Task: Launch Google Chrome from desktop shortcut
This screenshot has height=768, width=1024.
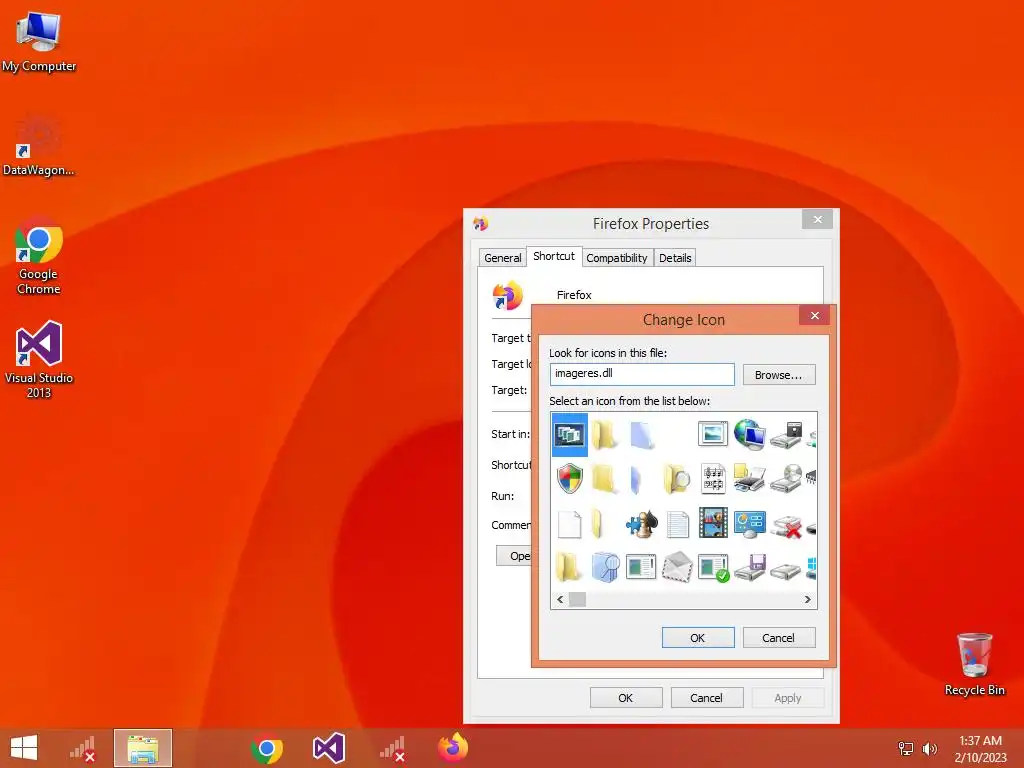Action: [x=39, y=256]
